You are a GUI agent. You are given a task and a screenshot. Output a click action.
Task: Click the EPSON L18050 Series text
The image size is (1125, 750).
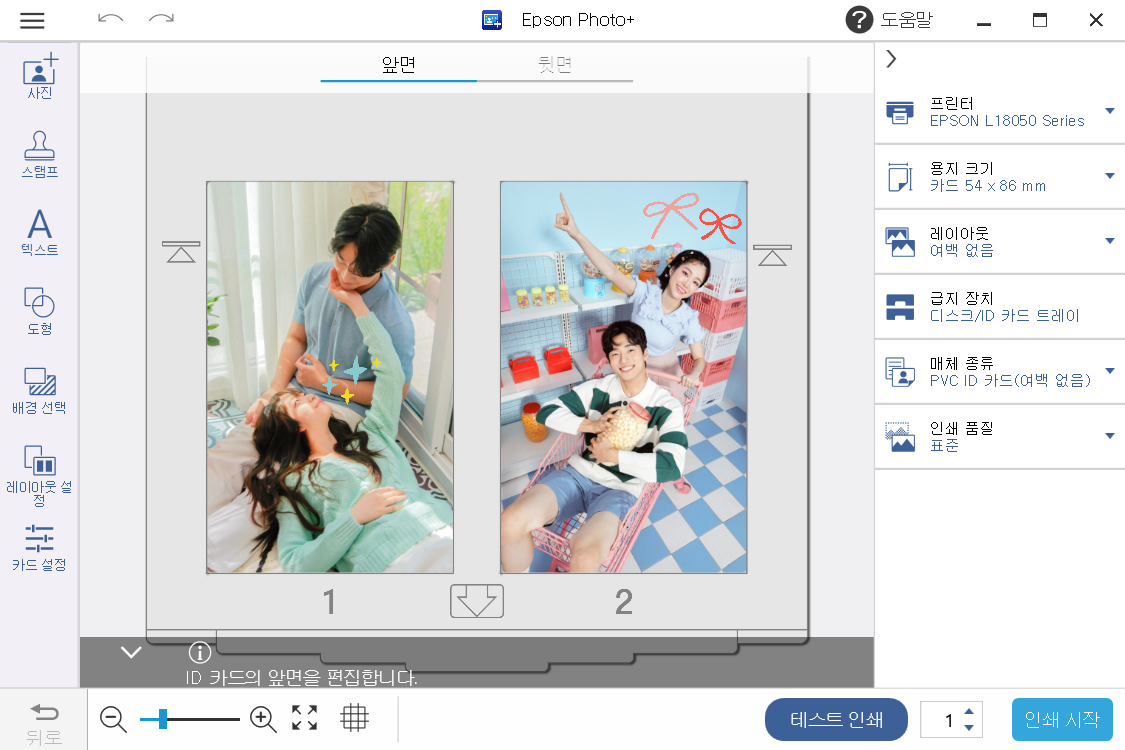[1007, 121]
